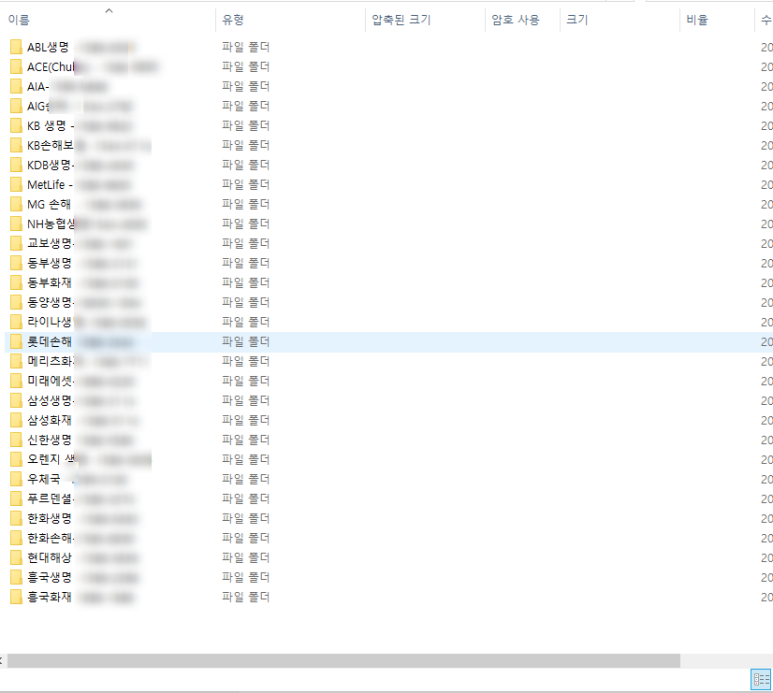The width and height of the screenshot is (773, 693).
Task: Click the 오렌지 folder icon
Action: (x=16, y=459)
